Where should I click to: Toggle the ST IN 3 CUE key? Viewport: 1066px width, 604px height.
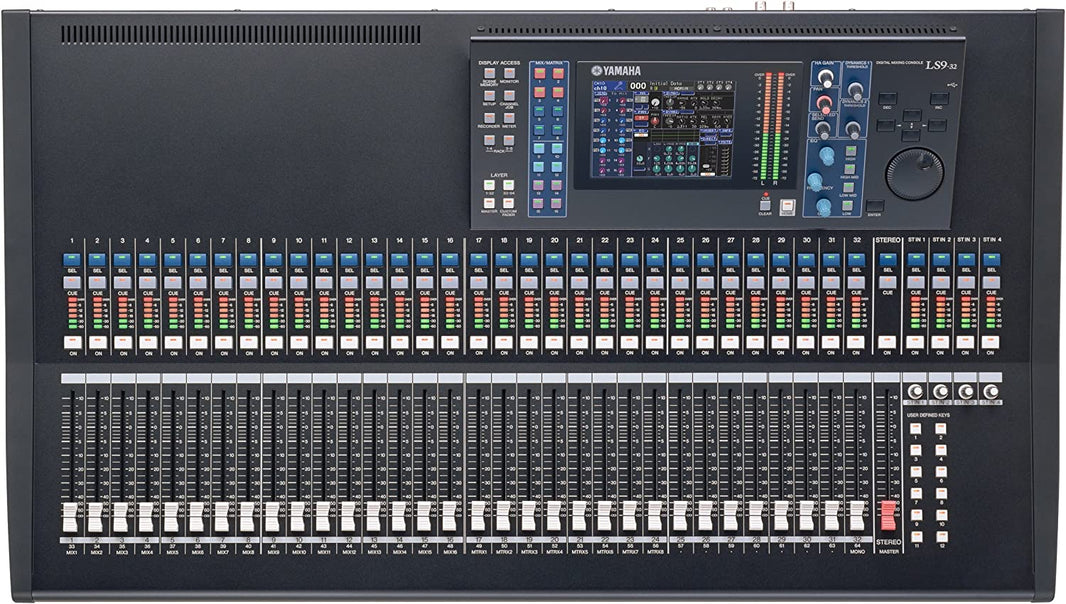click(x=965, y=281)
